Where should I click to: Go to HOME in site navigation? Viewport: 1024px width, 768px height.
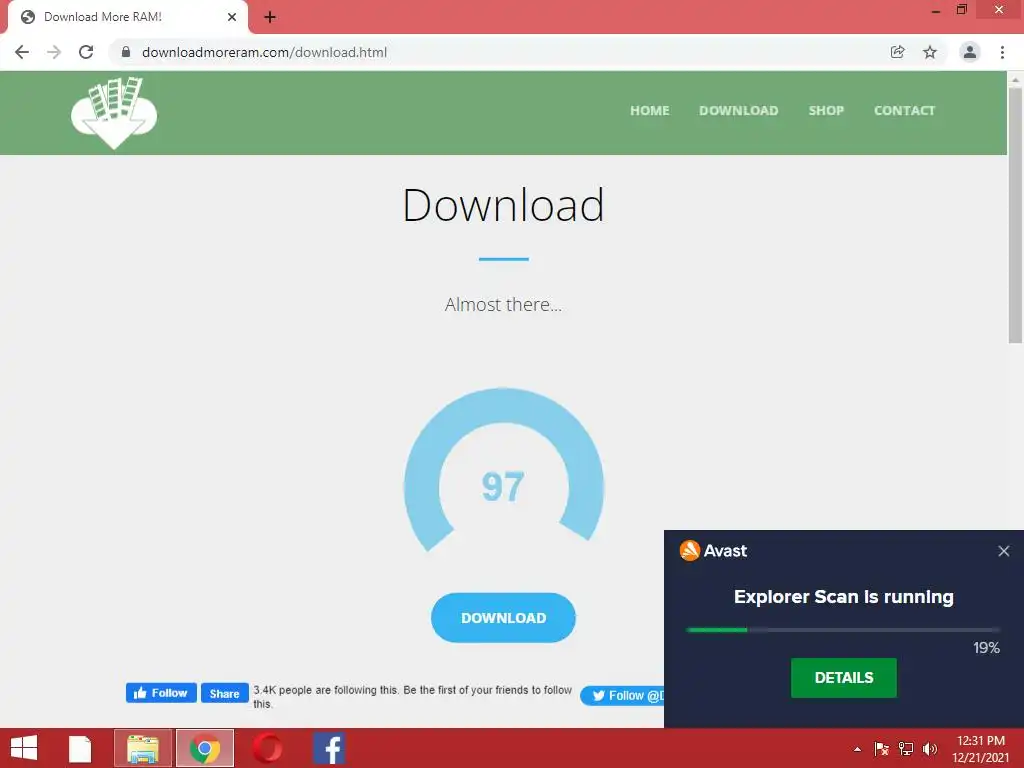pyautogui.click(x=650, y=110)
